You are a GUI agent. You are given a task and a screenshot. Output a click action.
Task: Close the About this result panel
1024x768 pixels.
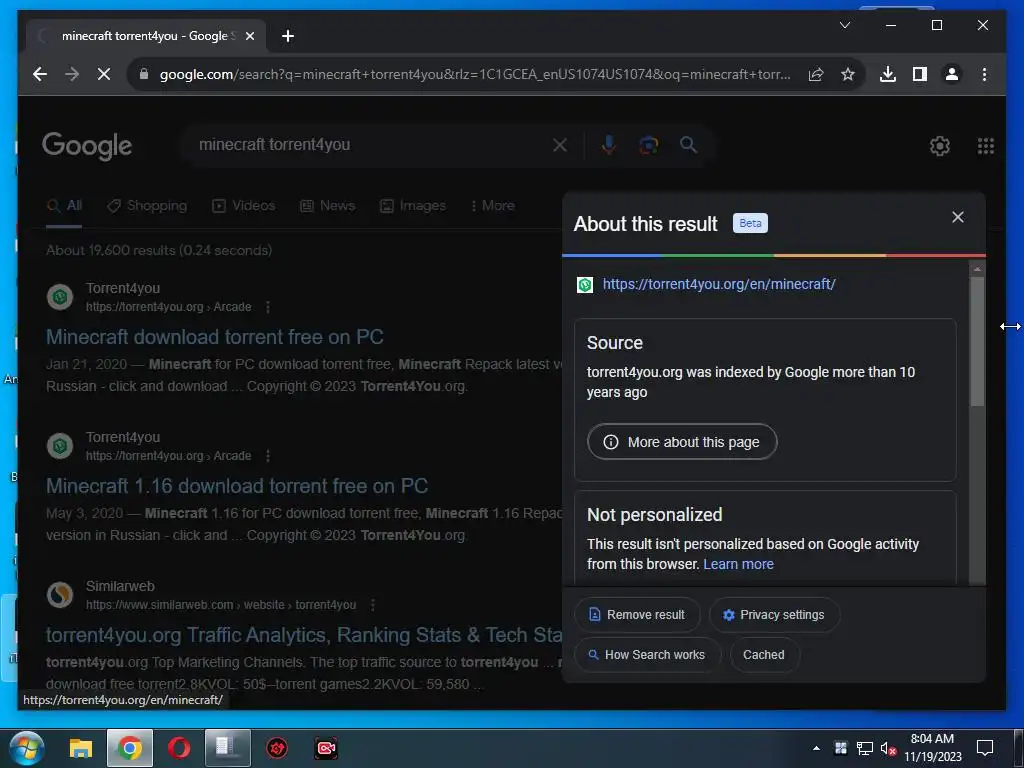click(x=957, y=217)
